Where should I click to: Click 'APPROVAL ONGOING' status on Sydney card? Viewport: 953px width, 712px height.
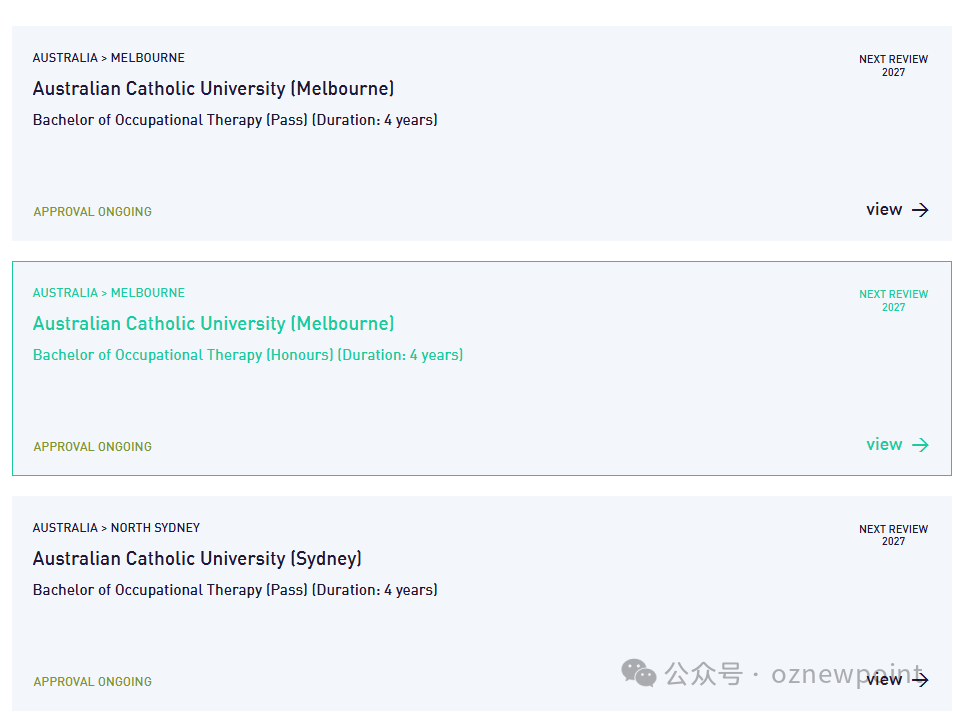[93, 682]
